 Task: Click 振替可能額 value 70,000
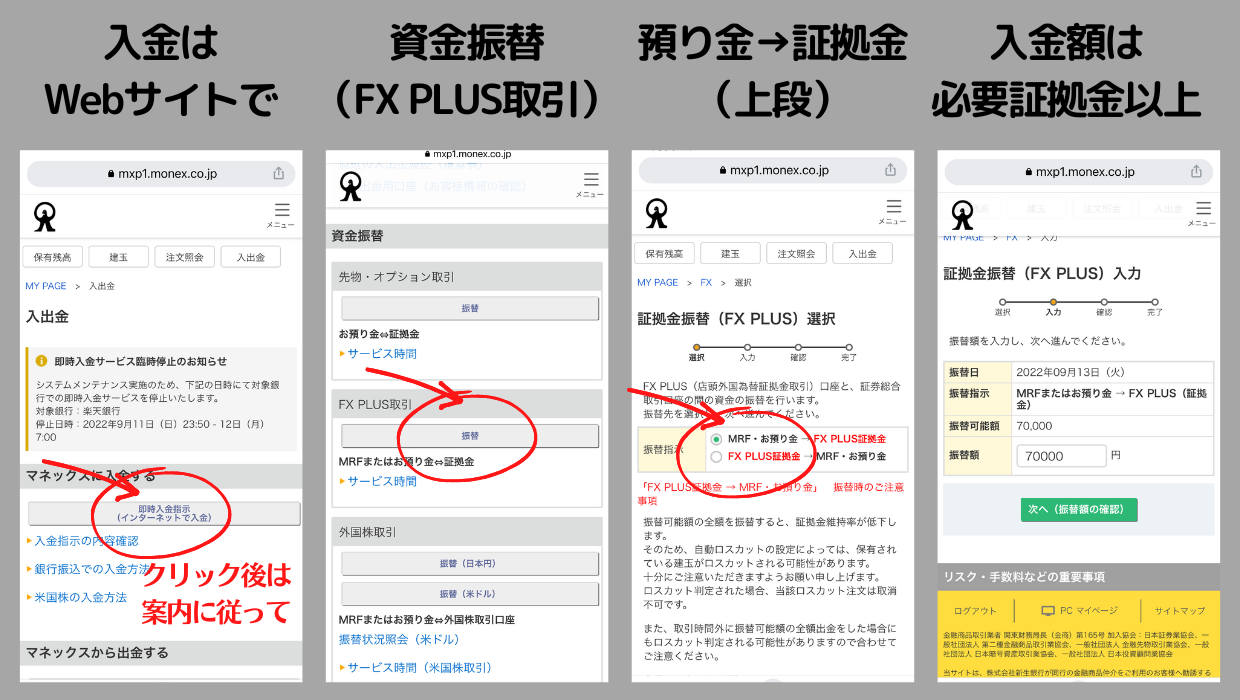point(1034,426)
